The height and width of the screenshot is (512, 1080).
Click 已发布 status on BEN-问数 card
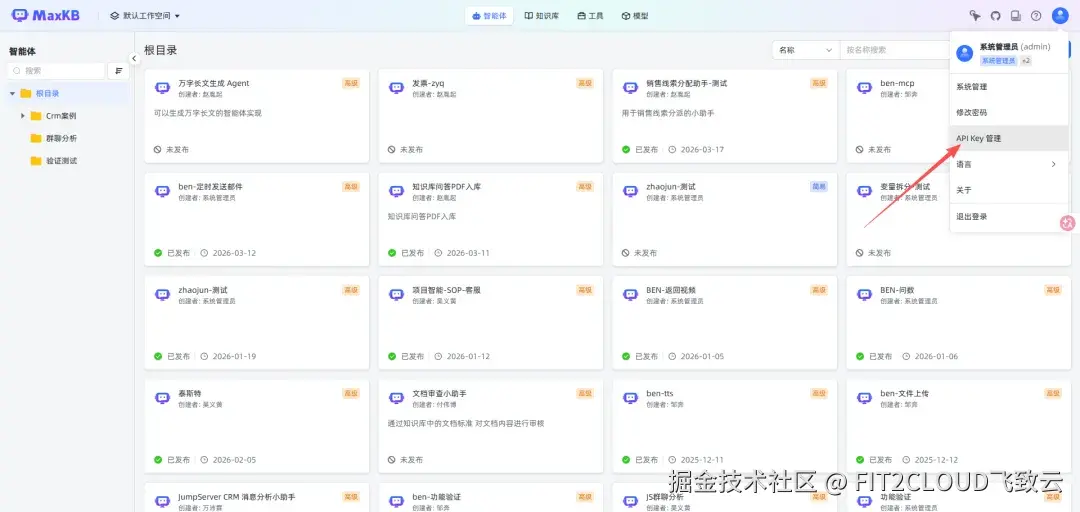[x=873, y=356]
